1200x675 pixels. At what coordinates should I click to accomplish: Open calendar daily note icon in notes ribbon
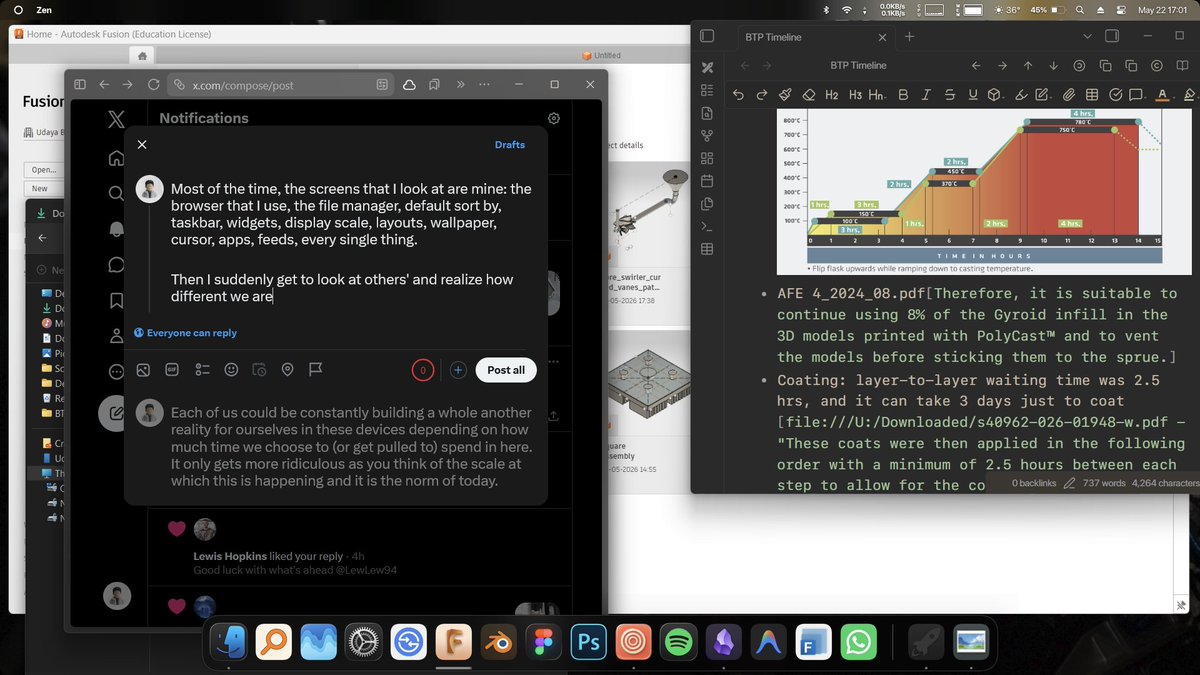click(x=707, y=181)
